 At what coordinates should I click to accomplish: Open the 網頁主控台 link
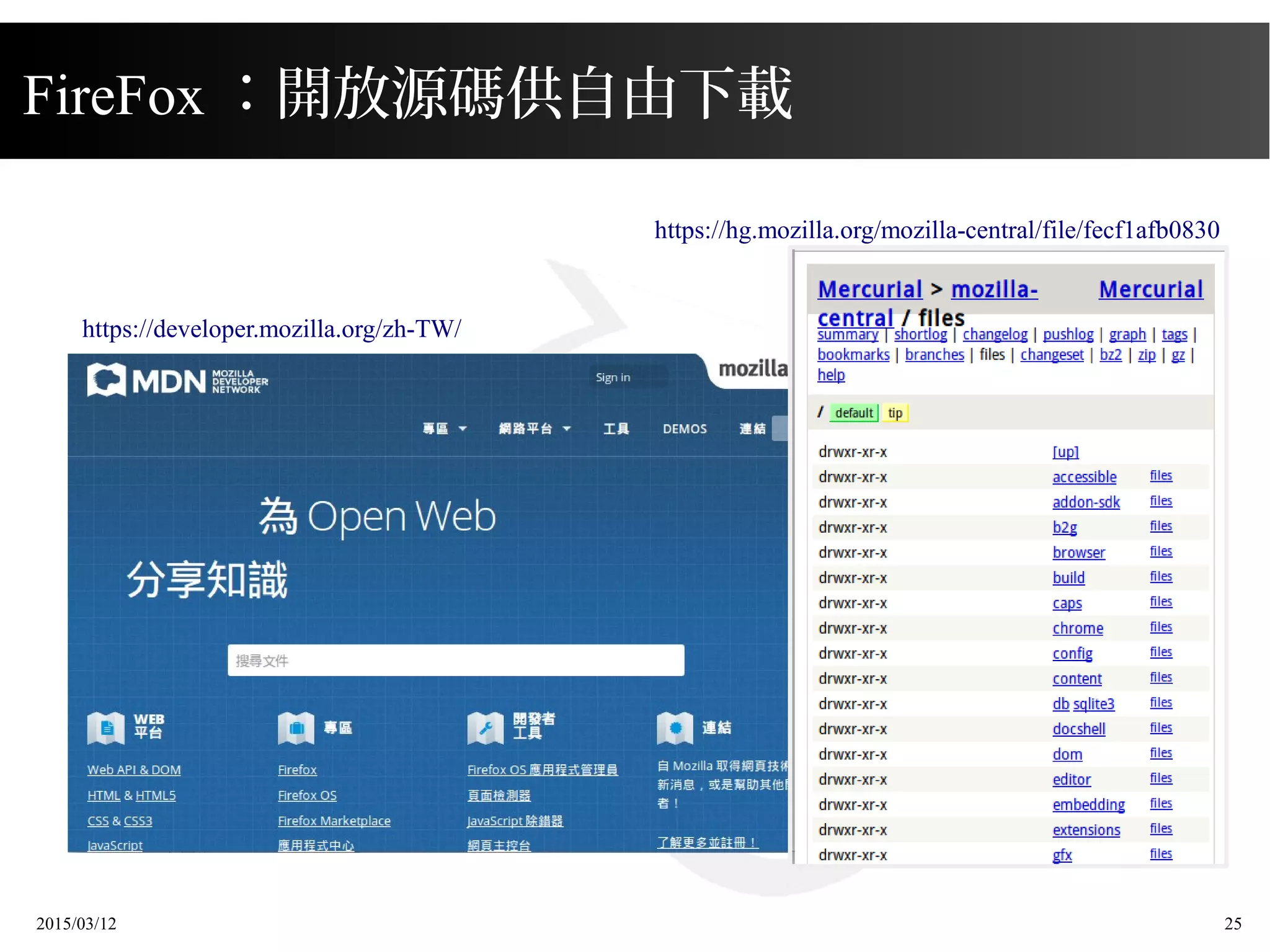(x=499, y=845)
